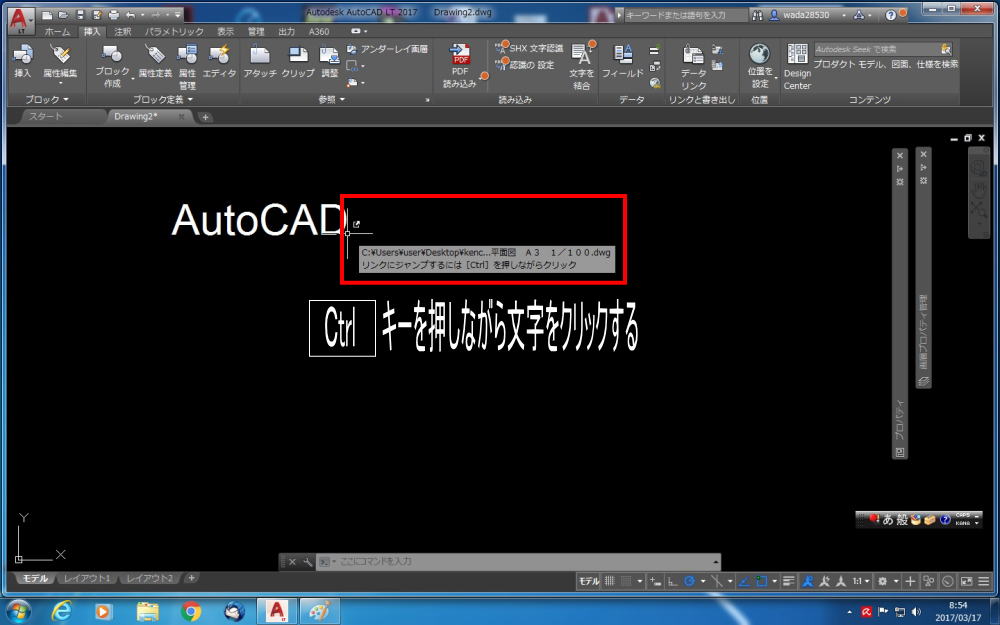Toggle snap mode in the status bar
This screenshot has width=1000, height=625.
click(x=626, y=581)
